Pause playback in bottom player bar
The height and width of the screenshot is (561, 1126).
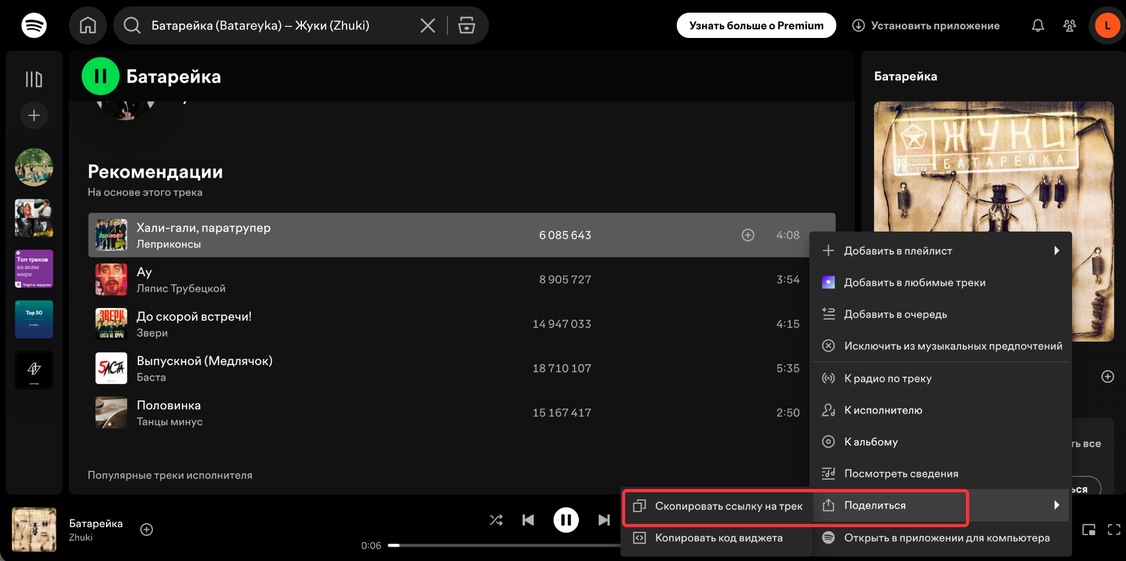(x=566, y=520)
